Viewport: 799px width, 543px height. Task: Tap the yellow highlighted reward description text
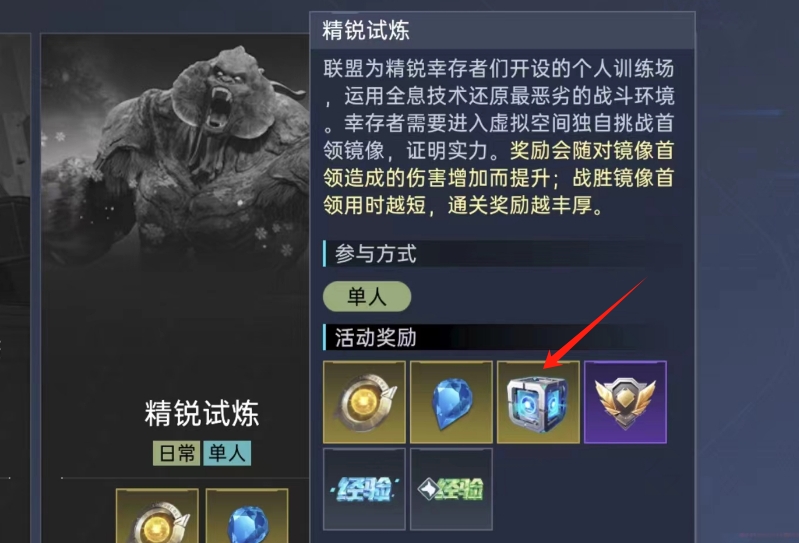pos(499,178)
